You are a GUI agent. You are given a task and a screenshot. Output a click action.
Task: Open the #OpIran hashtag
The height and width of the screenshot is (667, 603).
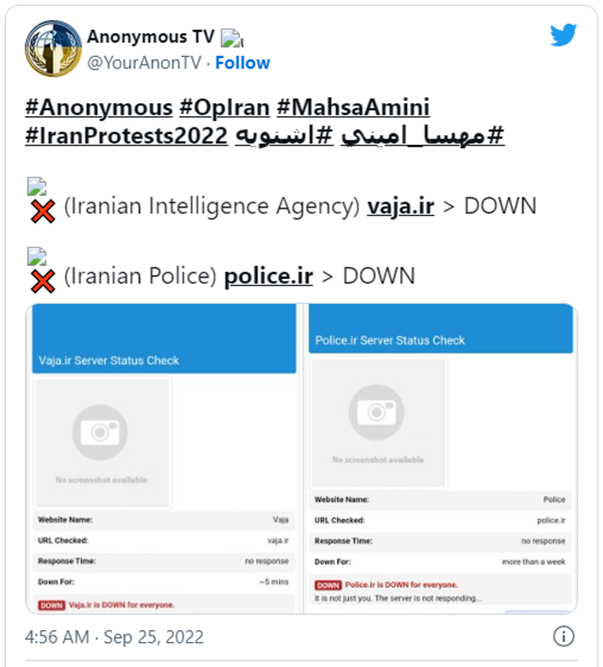(225, 107)
